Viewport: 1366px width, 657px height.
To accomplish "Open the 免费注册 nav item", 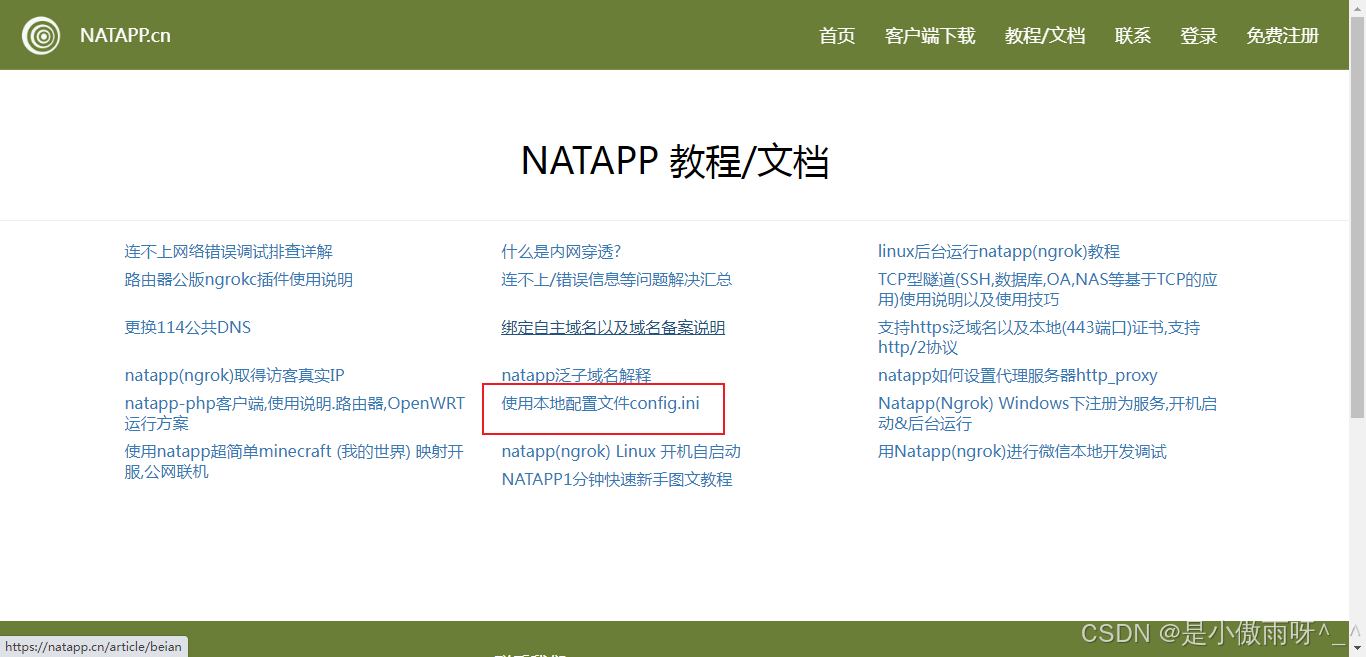I will click(x=1283, y=36).
